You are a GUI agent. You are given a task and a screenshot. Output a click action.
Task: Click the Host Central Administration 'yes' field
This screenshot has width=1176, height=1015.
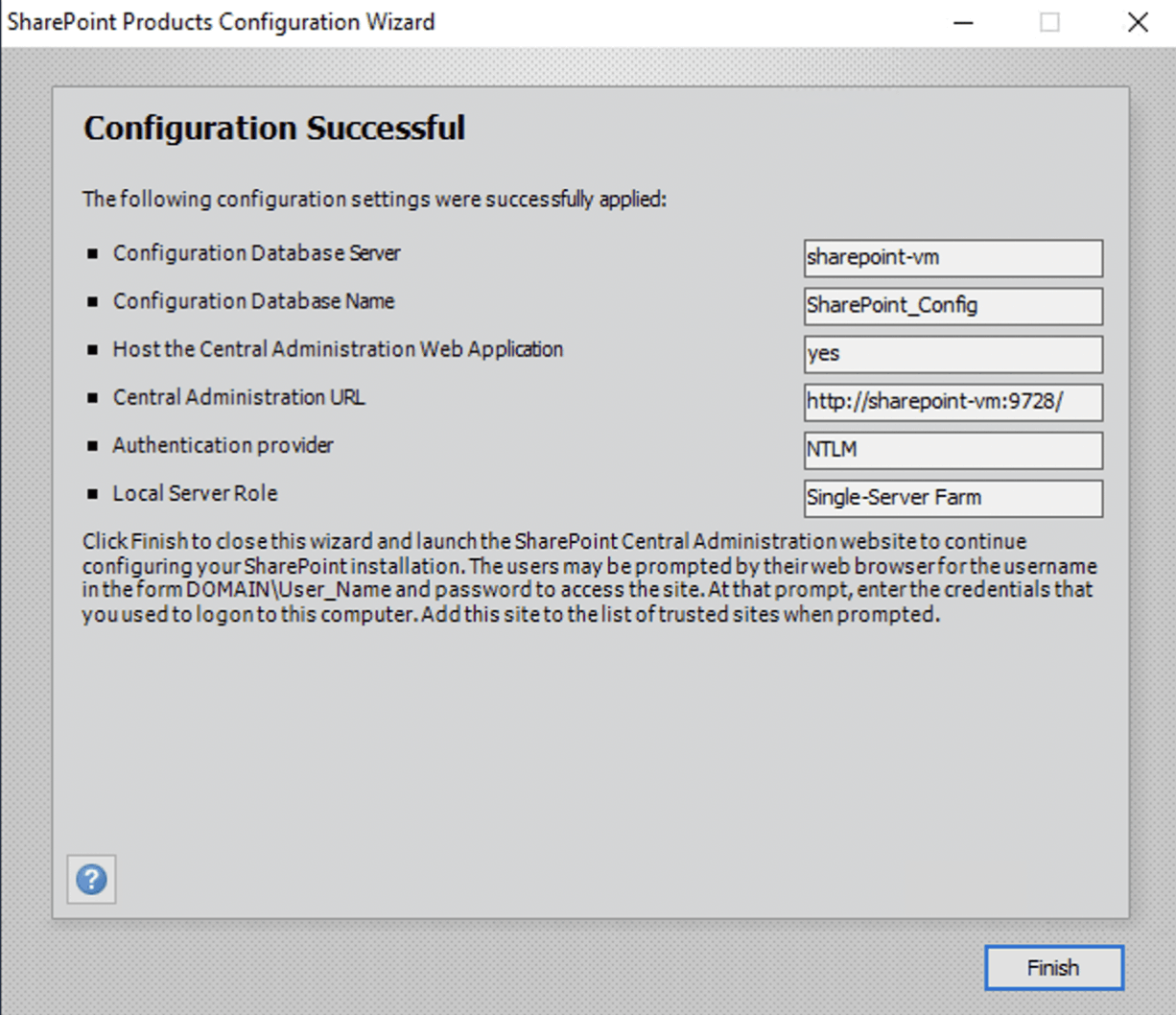pyautogui.click(x=953, y=354)
